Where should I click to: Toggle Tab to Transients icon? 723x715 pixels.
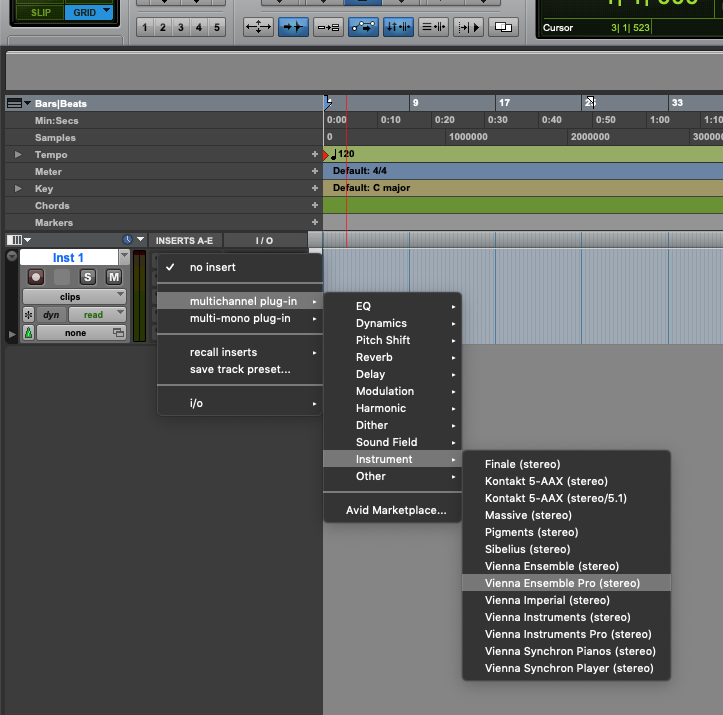point(293,27)
